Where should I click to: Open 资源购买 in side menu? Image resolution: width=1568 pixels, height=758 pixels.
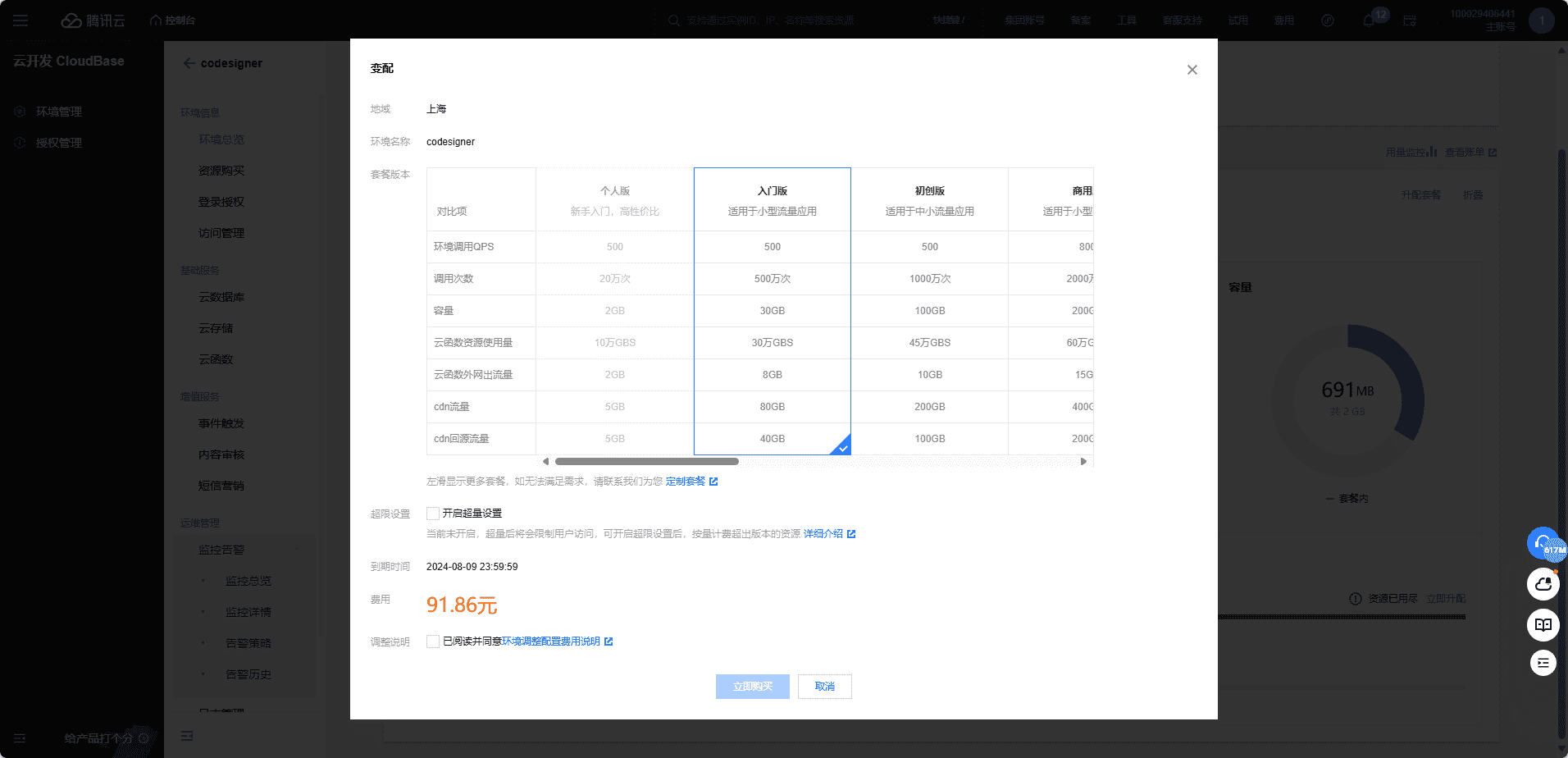[221, 171]
